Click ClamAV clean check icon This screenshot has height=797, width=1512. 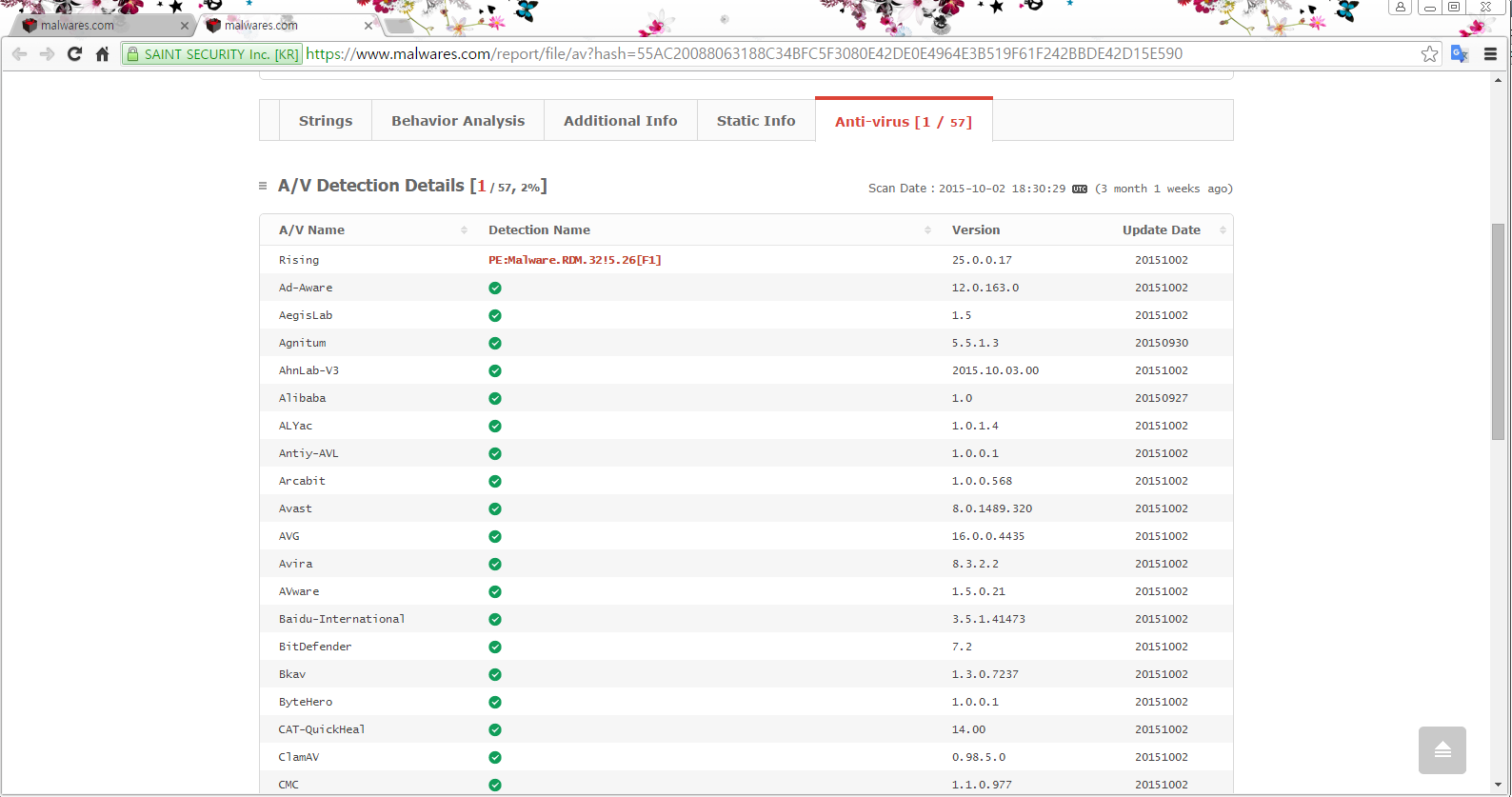pos(495,757)
